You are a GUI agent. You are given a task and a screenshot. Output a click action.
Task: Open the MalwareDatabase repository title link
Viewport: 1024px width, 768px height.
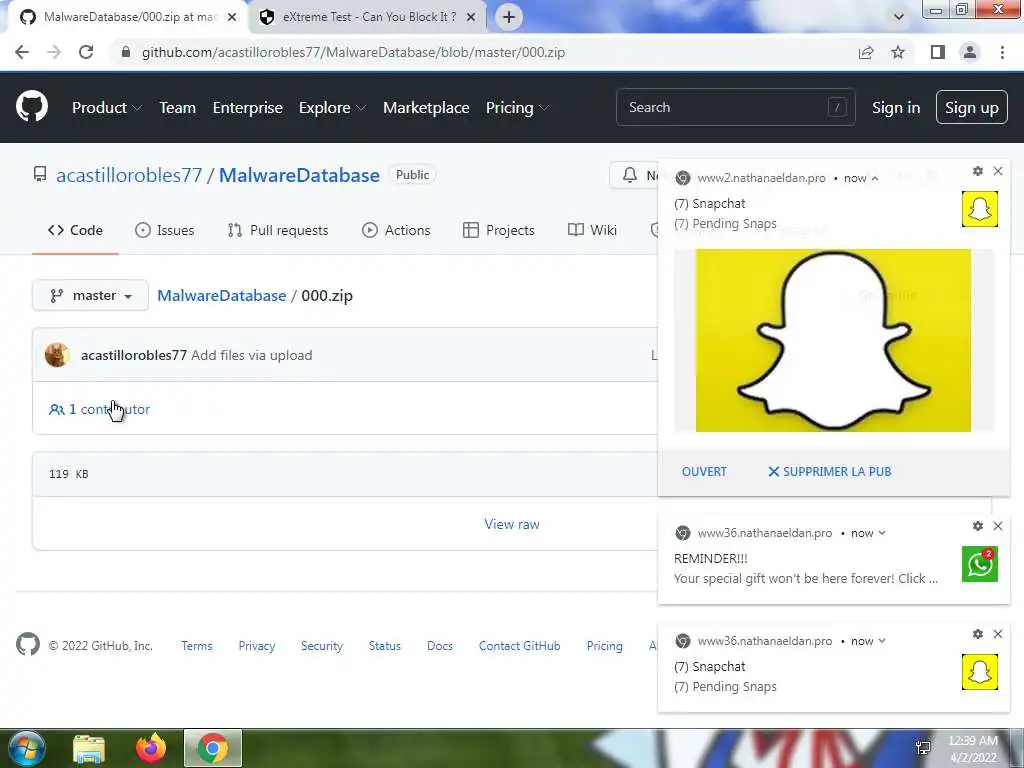(x=299, y=175)
